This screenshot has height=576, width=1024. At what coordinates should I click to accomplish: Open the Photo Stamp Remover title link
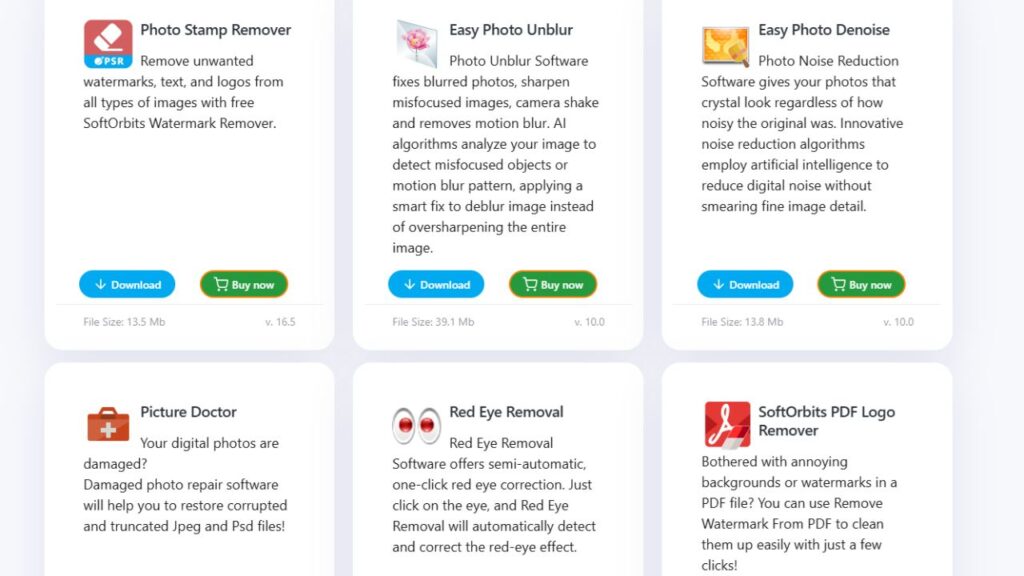coord(216,30)
